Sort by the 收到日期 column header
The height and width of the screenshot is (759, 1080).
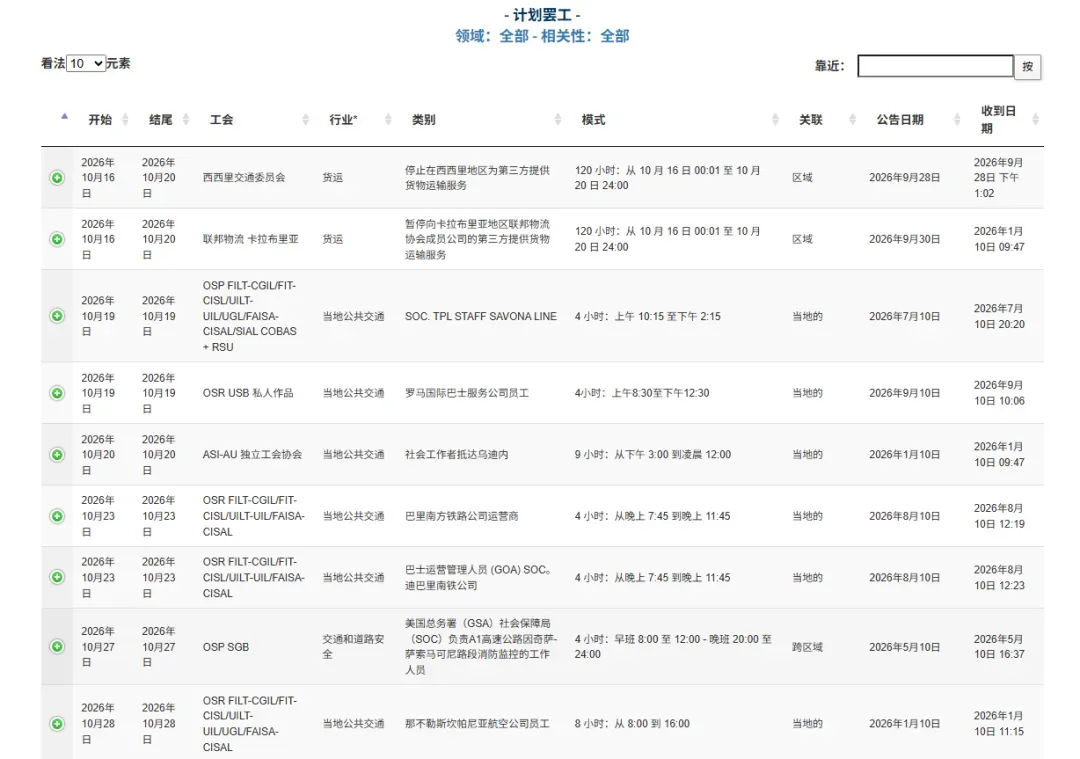(x=998, y=120)
